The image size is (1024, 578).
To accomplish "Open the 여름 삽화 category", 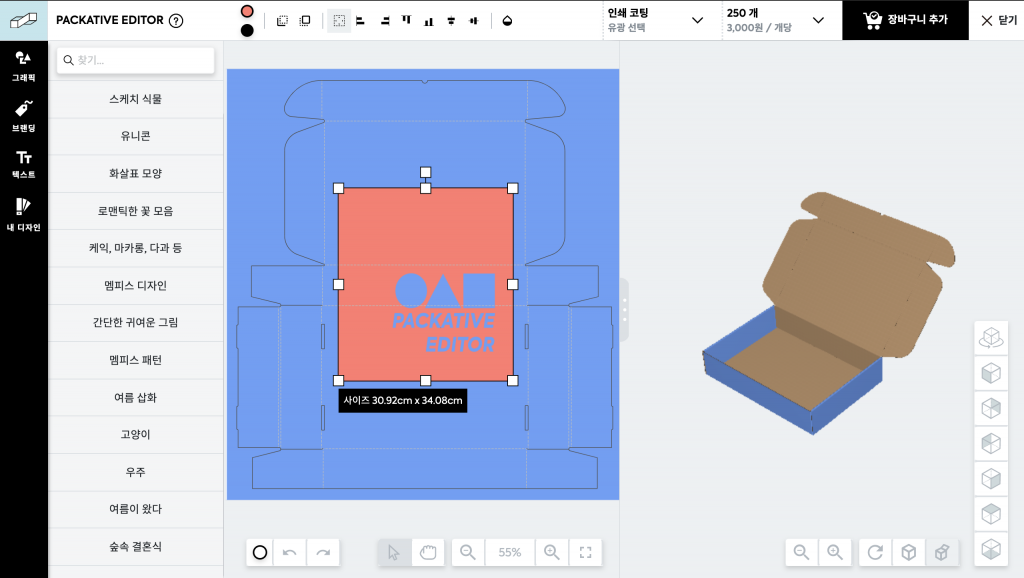I will (136, 397).
